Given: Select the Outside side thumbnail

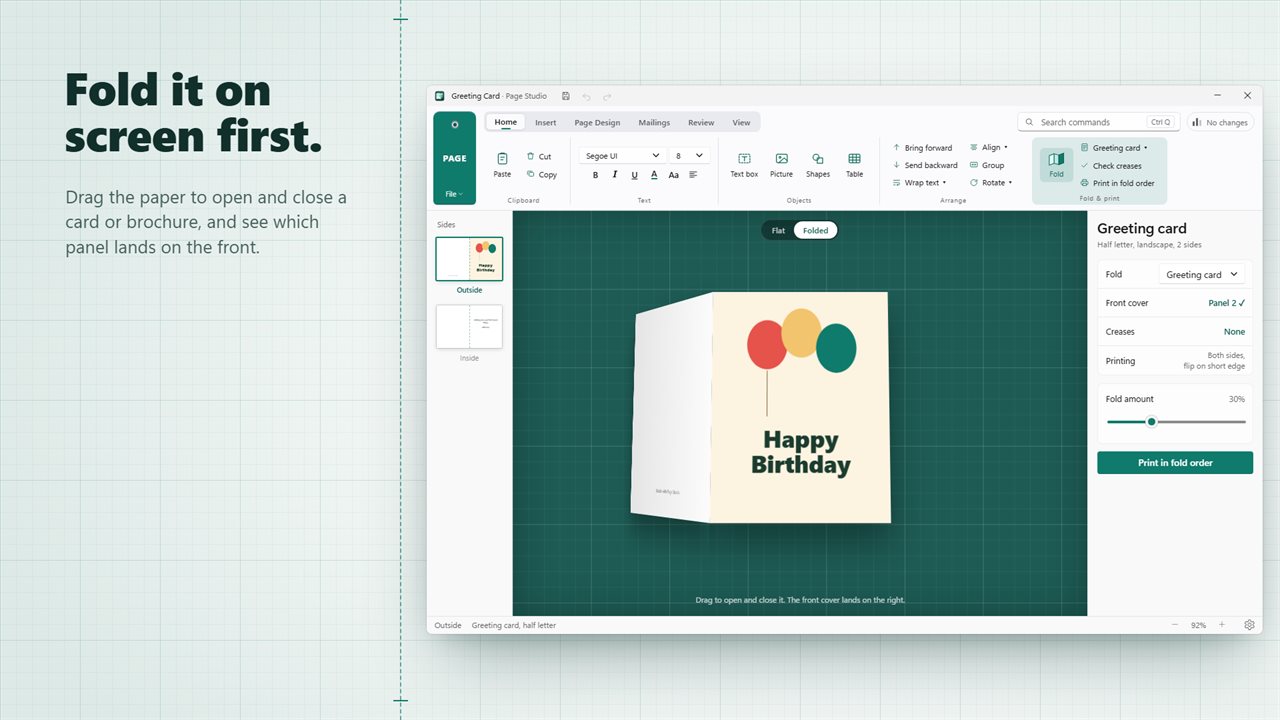Looking at the screenshot, I should (469, 259).
